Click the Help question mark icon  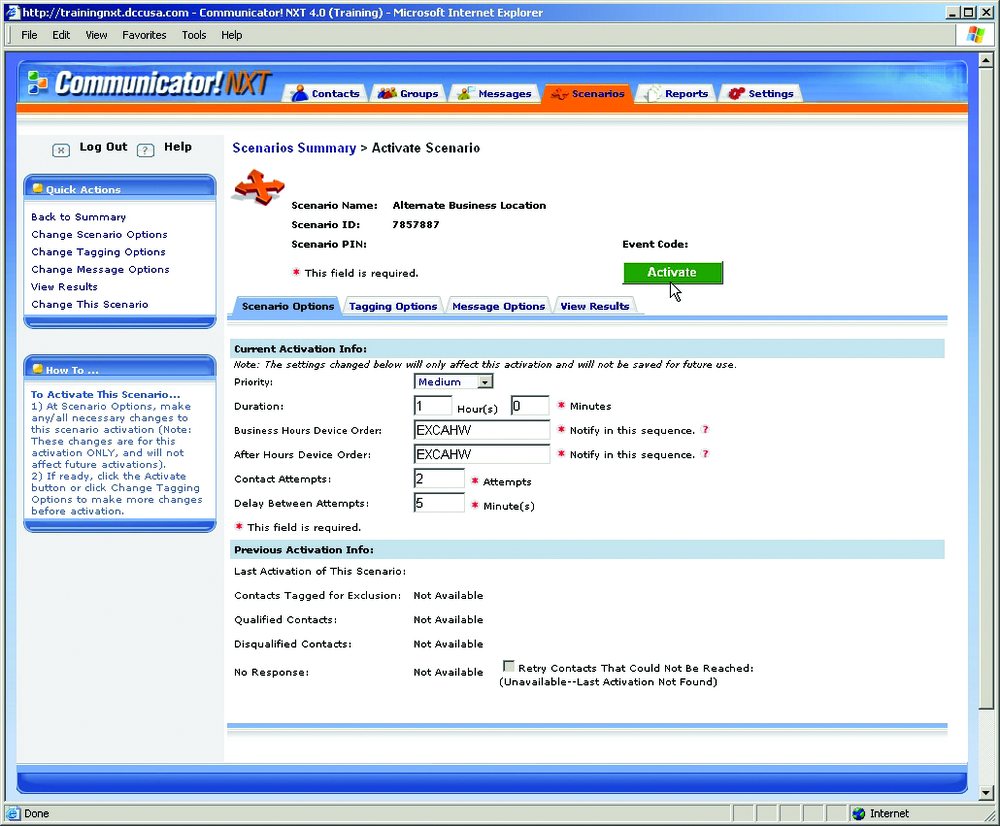tap(145, 150)
